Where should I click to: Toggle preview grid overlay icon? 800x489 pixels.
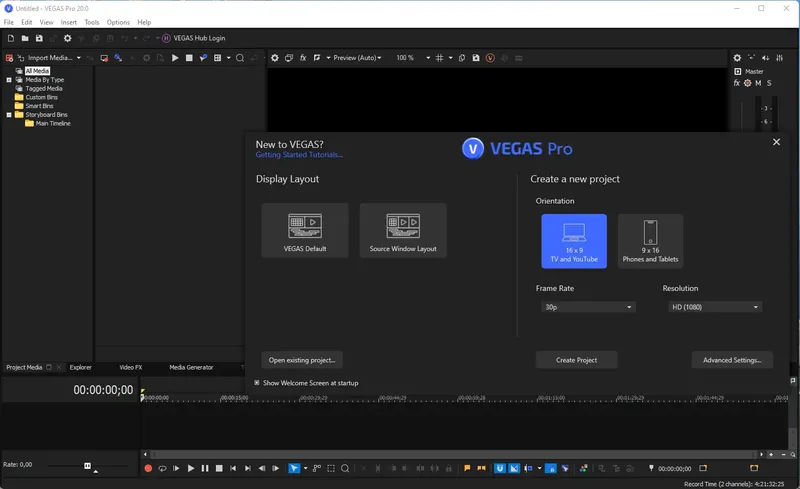pyautogui.click(x=439, y=58)
